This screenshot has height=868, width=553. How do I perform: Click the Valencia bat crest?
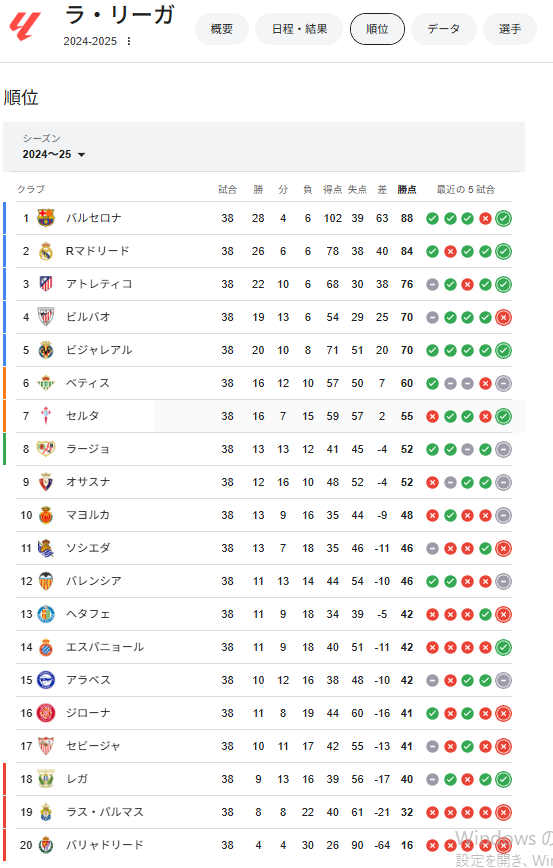point(46,581)
